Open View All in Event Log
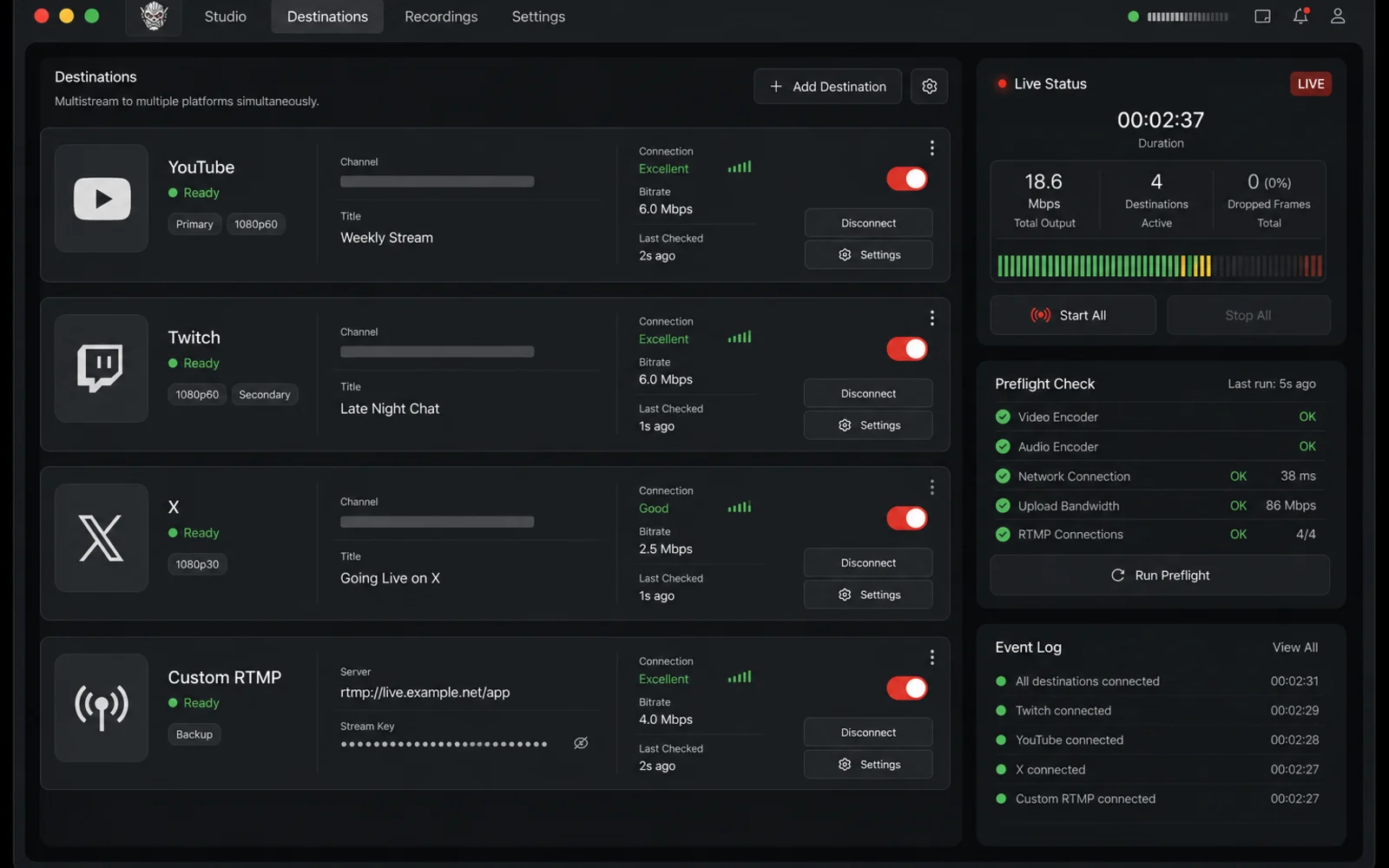Screen dimensions: 1389x868 1294,648
